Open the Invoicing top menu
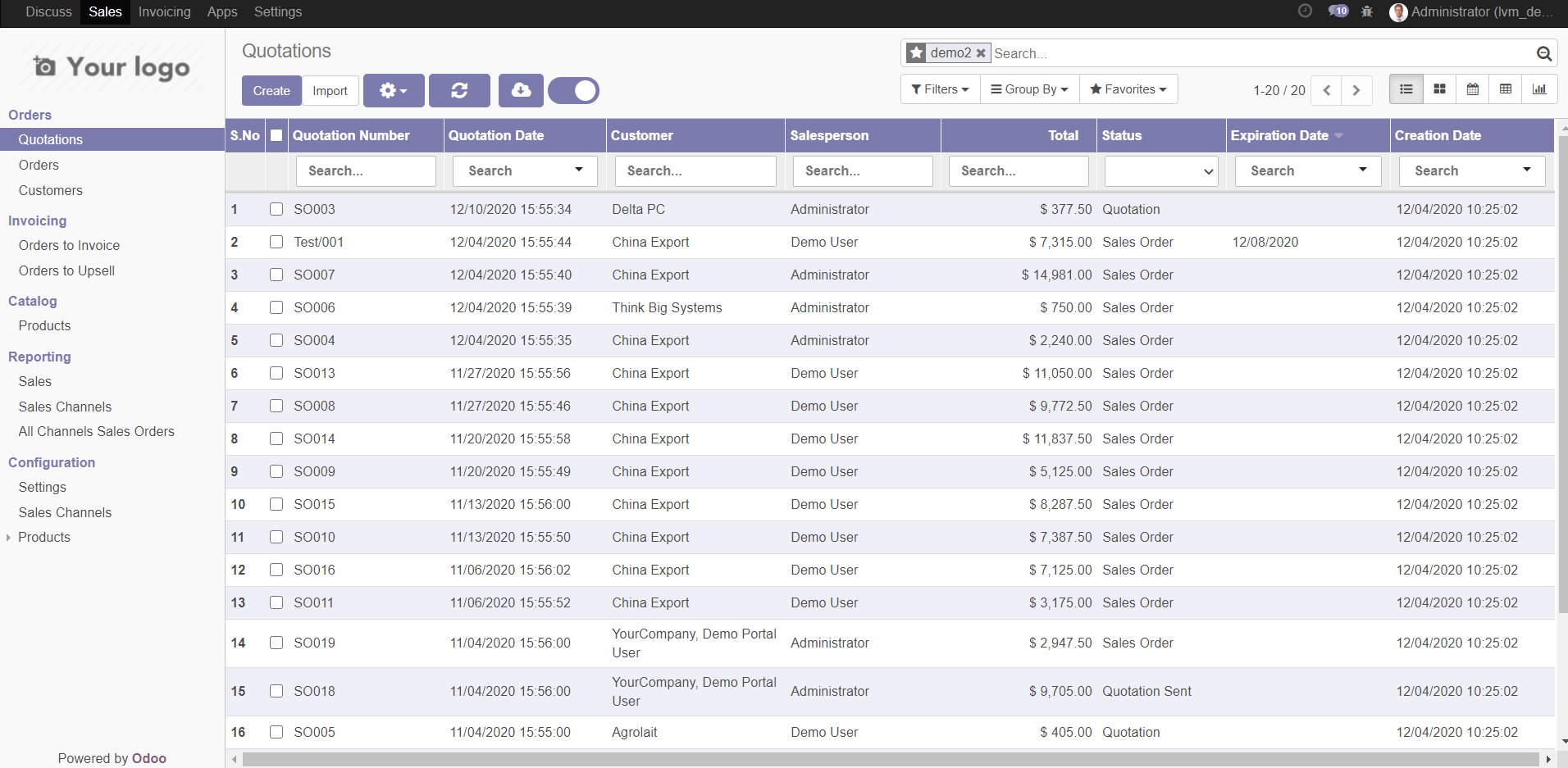Screen dimensions: 1568x768 (x=164, y=11)
